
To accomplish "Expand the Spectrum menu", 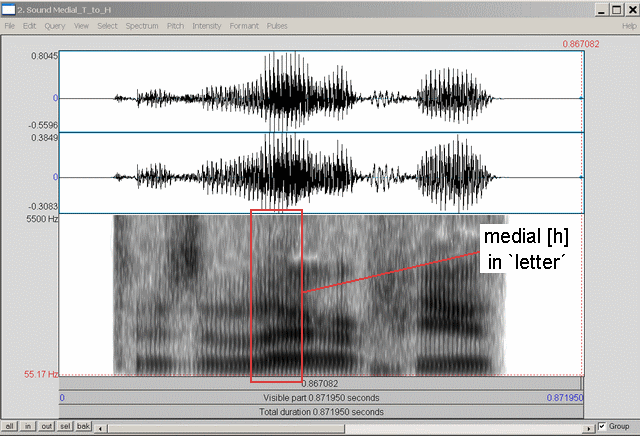I will click(x=142, y=25).
